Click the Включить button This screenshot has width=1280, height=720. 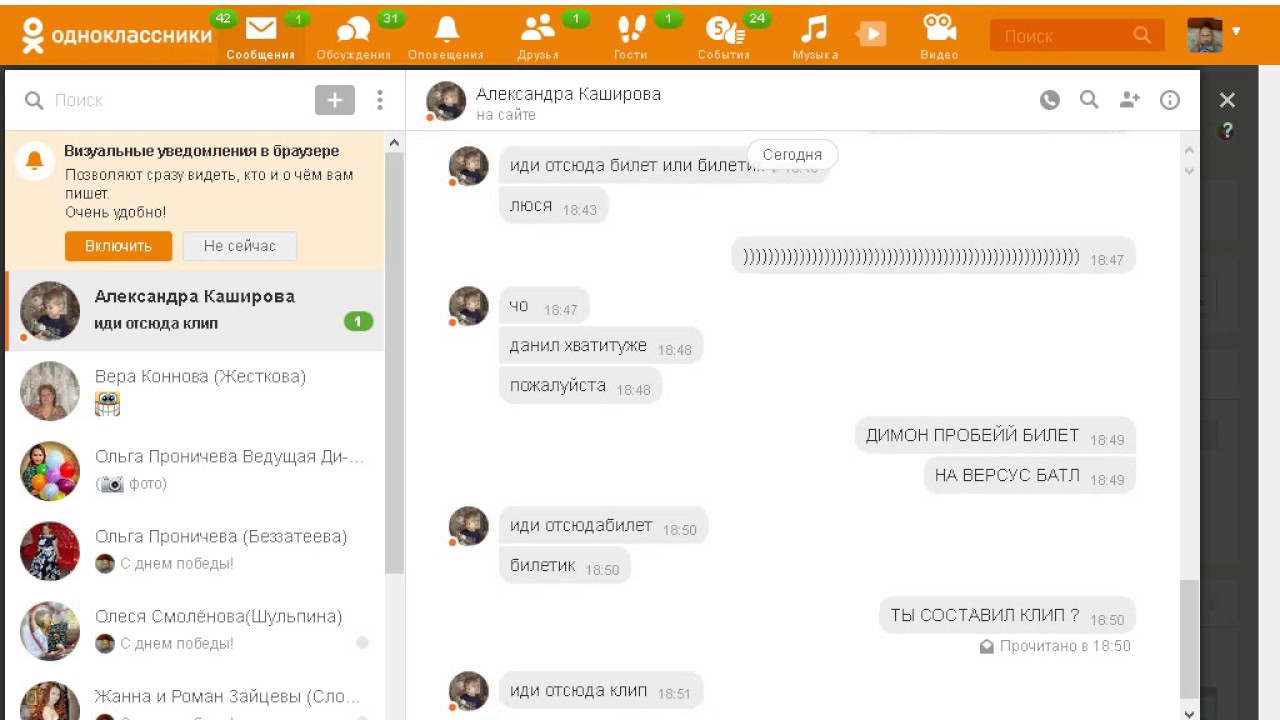(x=118, y=246)
